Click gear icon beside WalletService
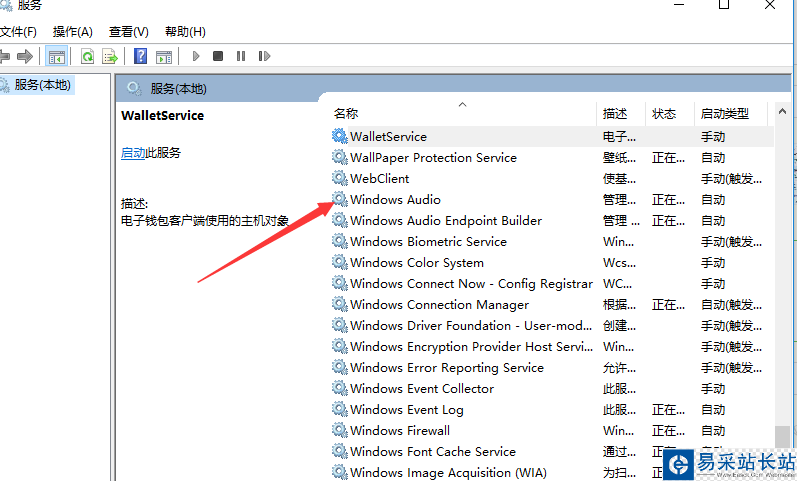797x481 pixels. [x=340, y=136]
